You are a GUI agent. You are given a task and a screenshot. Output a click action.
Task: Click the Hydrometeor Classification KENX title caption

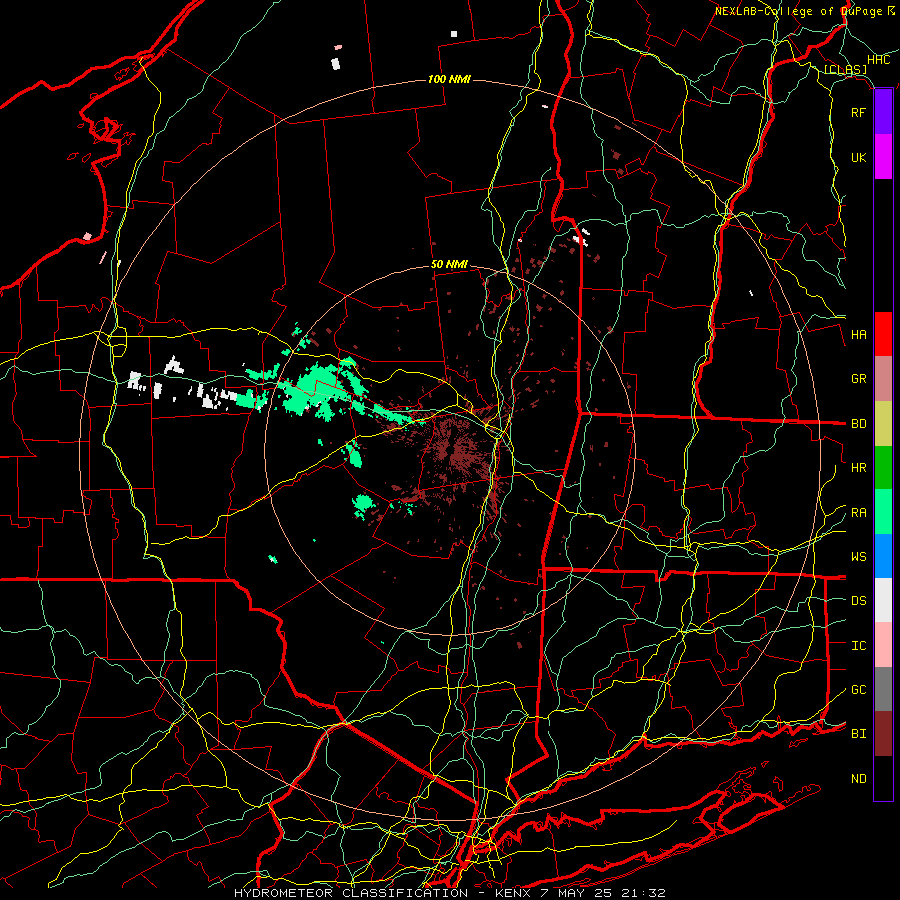449,893
